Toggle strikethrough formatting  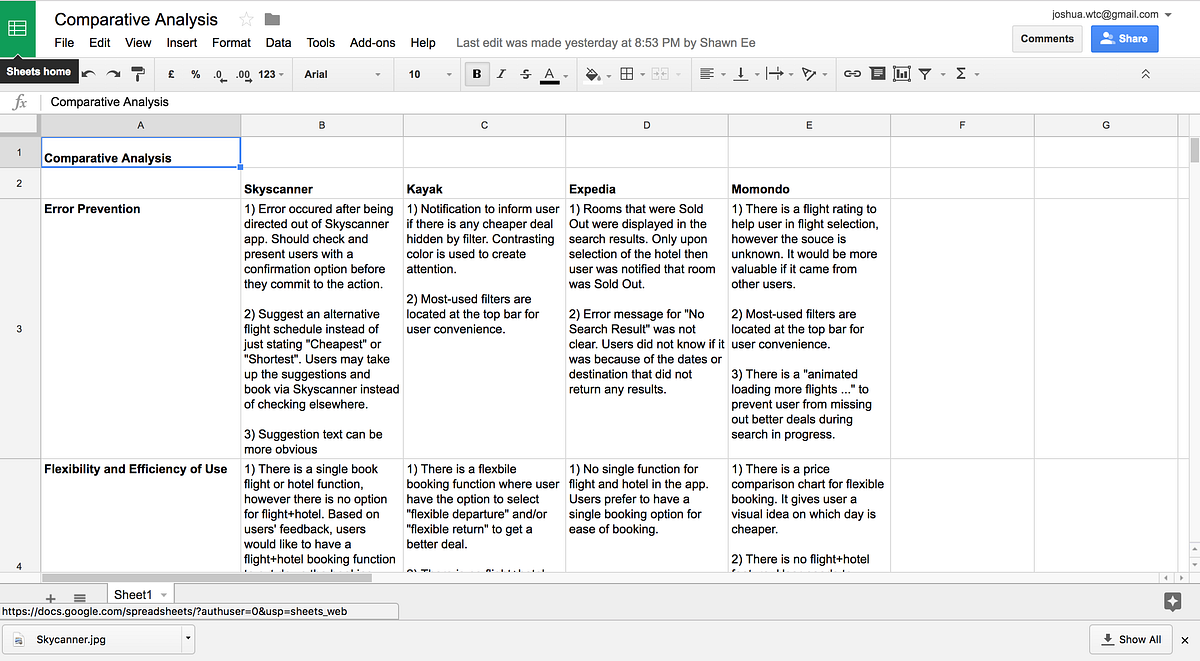click(525, 74)
